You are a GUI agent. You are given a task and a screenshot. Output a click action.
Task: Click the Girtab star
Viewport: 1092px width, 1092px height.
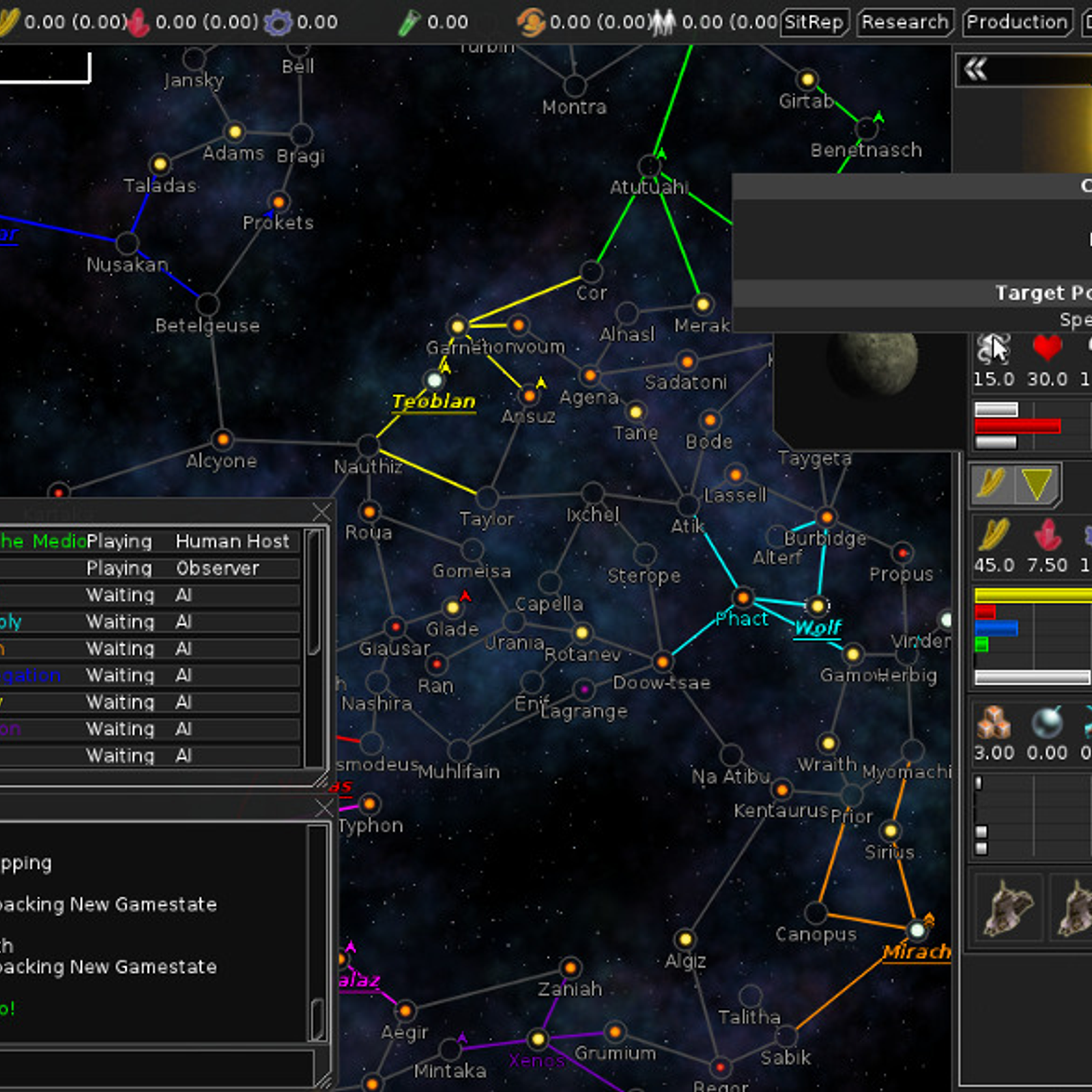tap(807, 80)
